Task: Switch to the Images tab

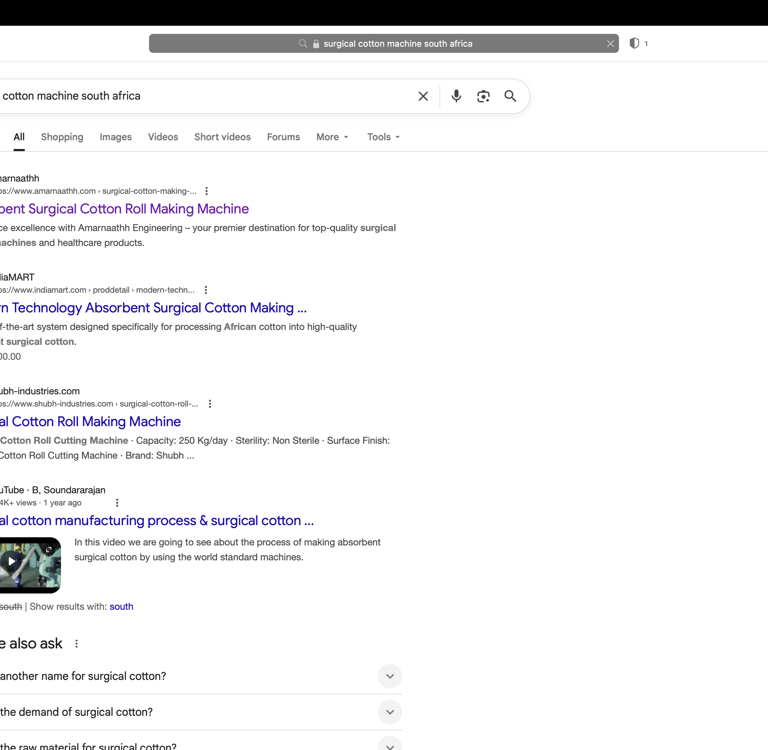Action: [x=116, y=137]
